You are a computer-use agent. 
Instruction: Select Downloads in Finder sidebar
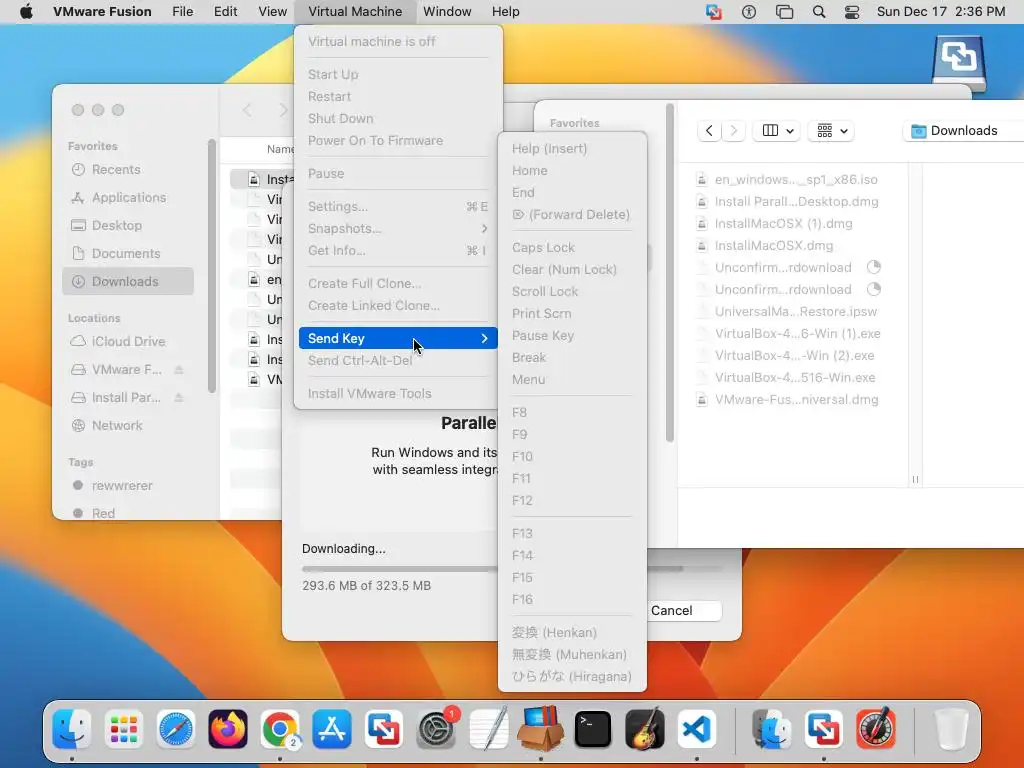click(x=128, y=281)
